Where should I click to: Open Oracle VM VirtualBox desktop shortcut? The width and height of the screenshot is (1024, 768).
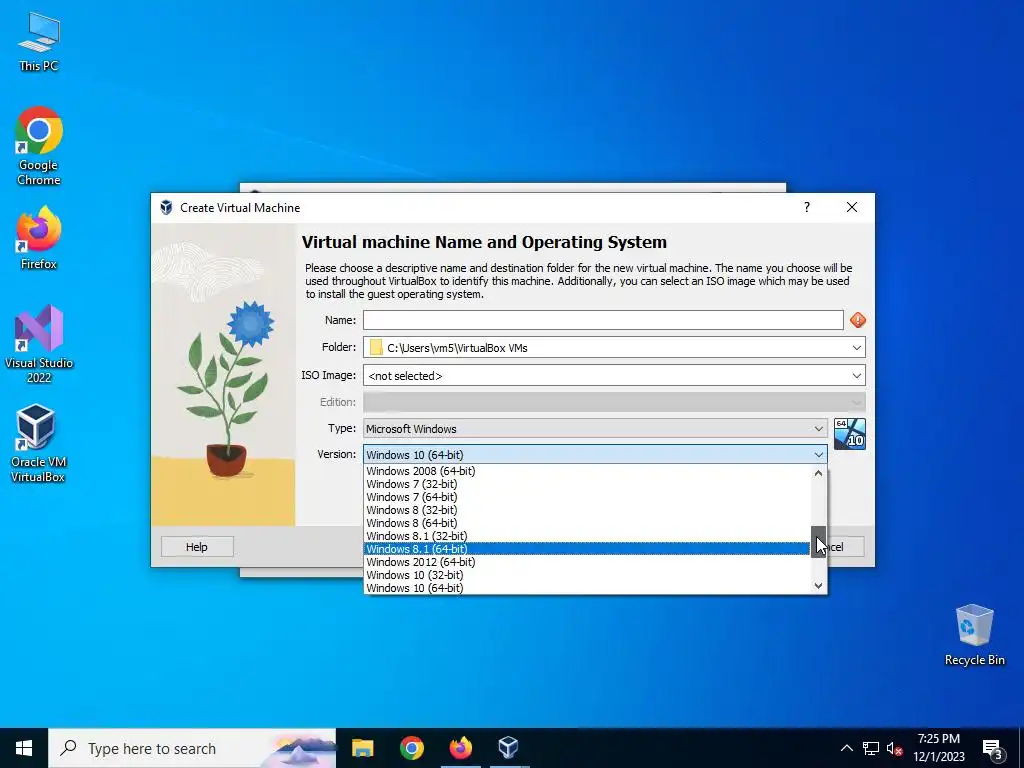(38, 443)
